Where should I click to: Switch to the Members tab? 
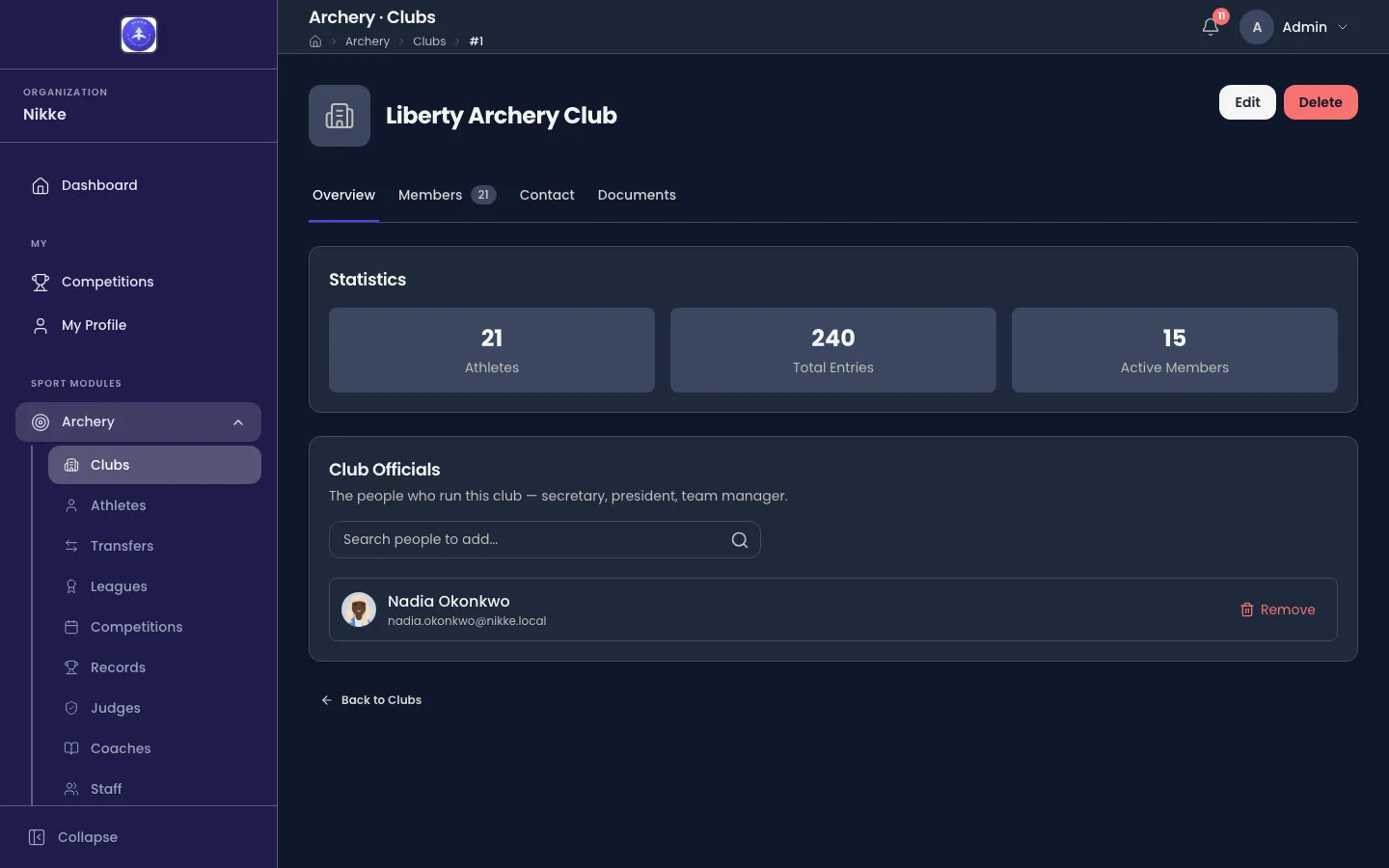[x=447, y=195]
